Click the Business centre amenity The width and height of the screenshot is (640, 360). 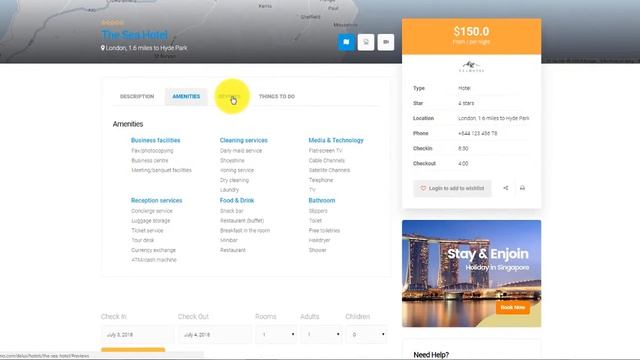[150, 160]
